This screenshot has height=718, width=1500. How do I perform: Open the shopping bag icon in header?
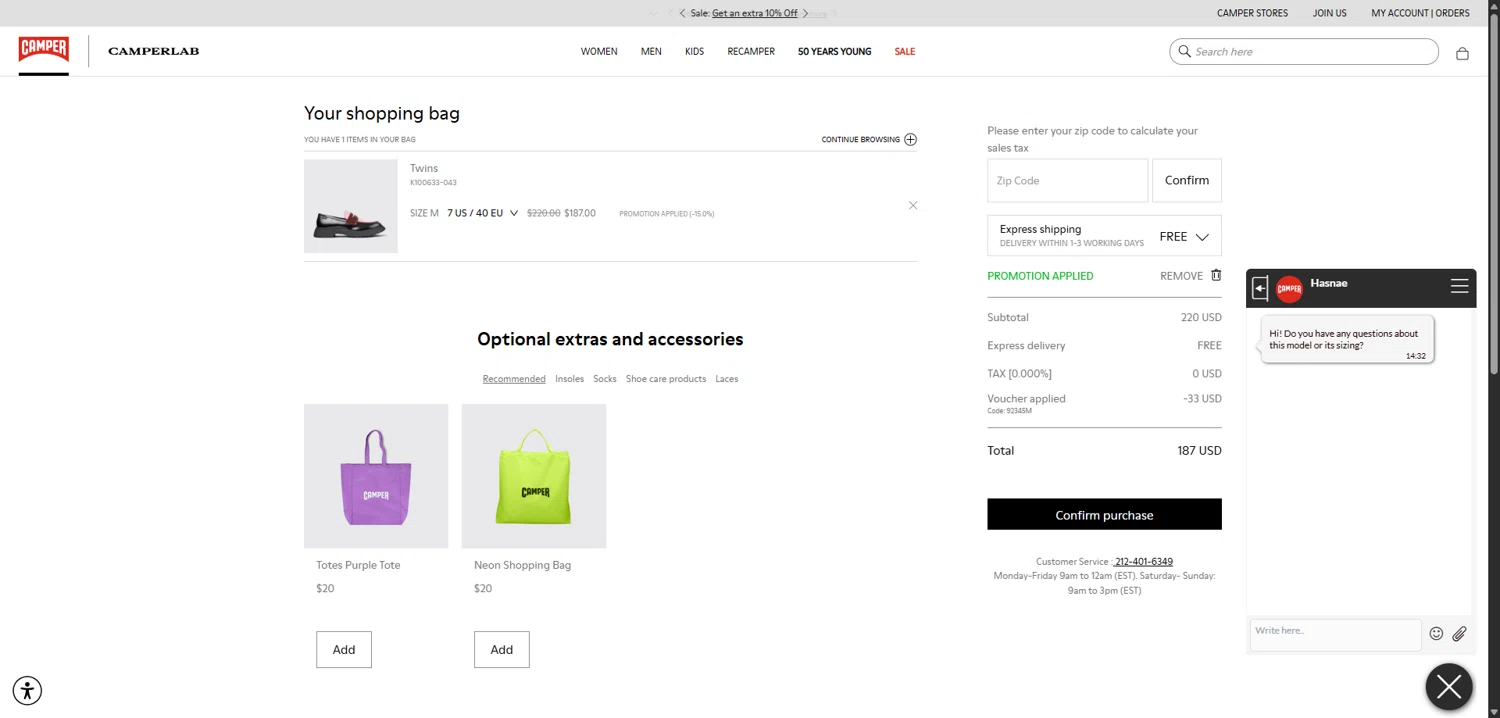coord(1462,53)
